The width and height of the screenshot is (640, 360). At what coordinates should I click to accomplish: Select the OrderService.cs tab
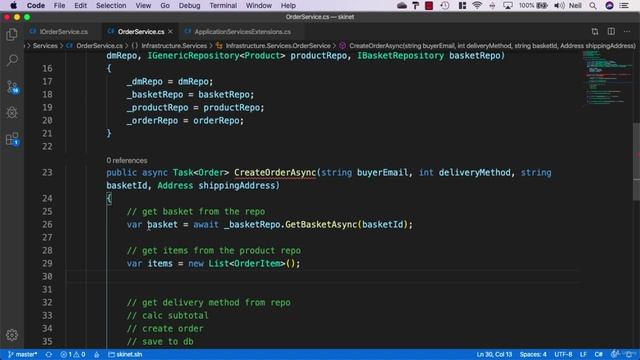click(x=140, y=31)
